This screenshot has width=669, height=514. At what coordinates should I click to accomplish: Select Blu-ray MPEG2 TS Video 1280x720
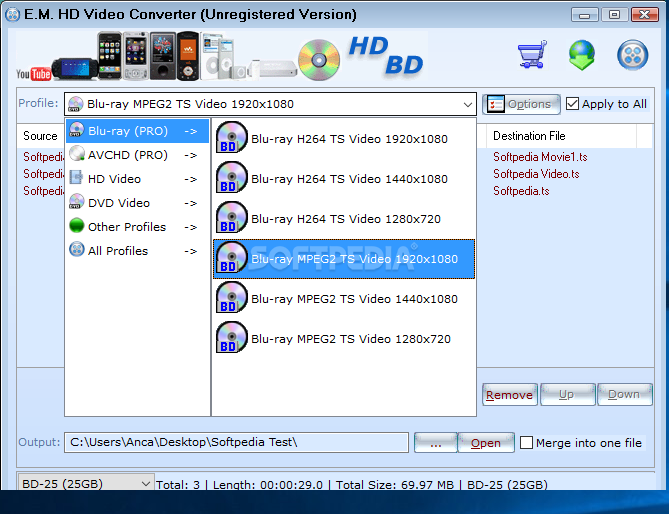pos(344,339)
